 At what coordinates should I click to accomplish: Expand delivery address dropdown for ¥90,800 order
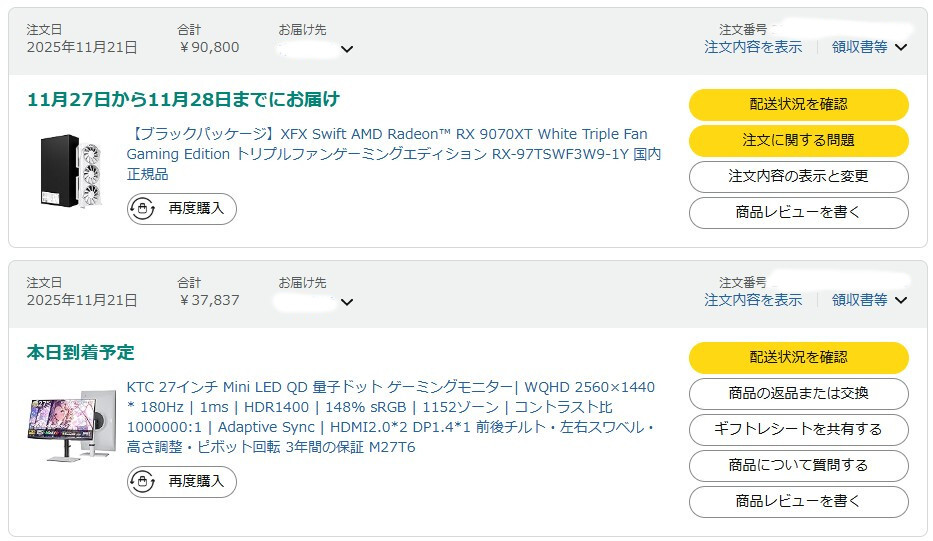347,49
